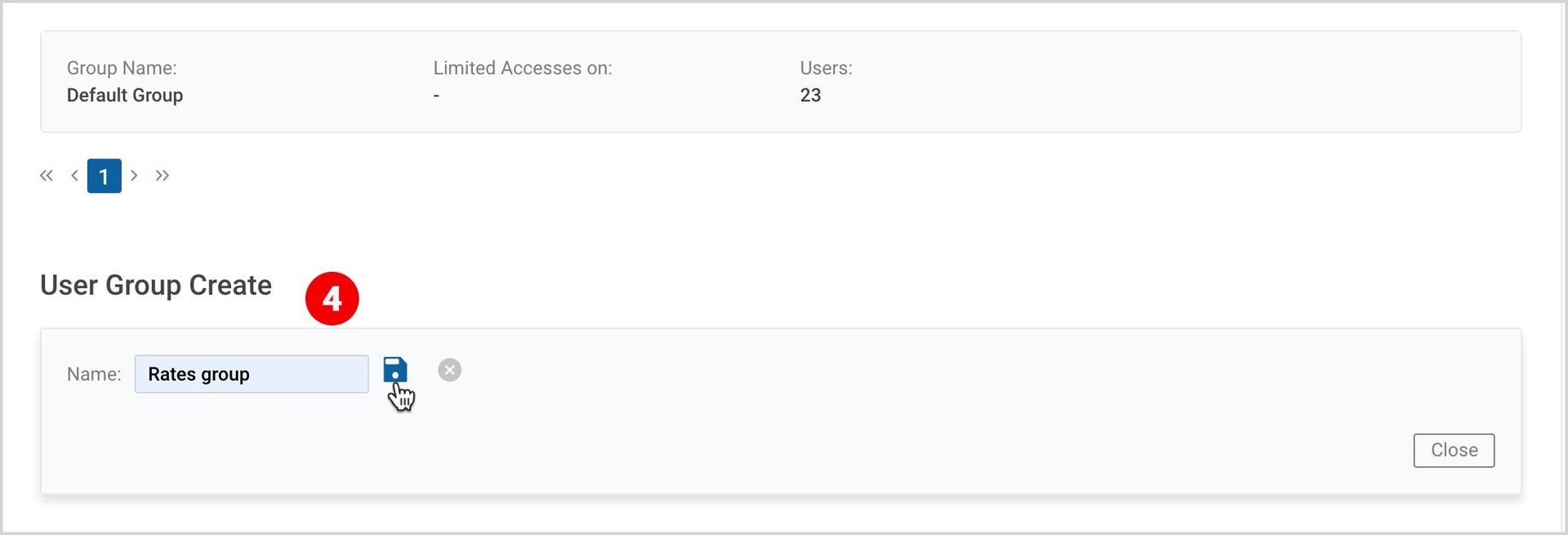Click the Group Name label
The image size is (1568, 535).
tap(122, 68)
